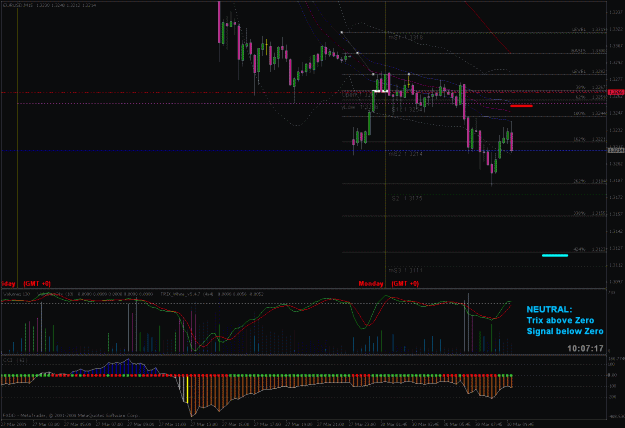Click the 'Signal below Zero' text
The image size is (625, 428).
point(565,331)
